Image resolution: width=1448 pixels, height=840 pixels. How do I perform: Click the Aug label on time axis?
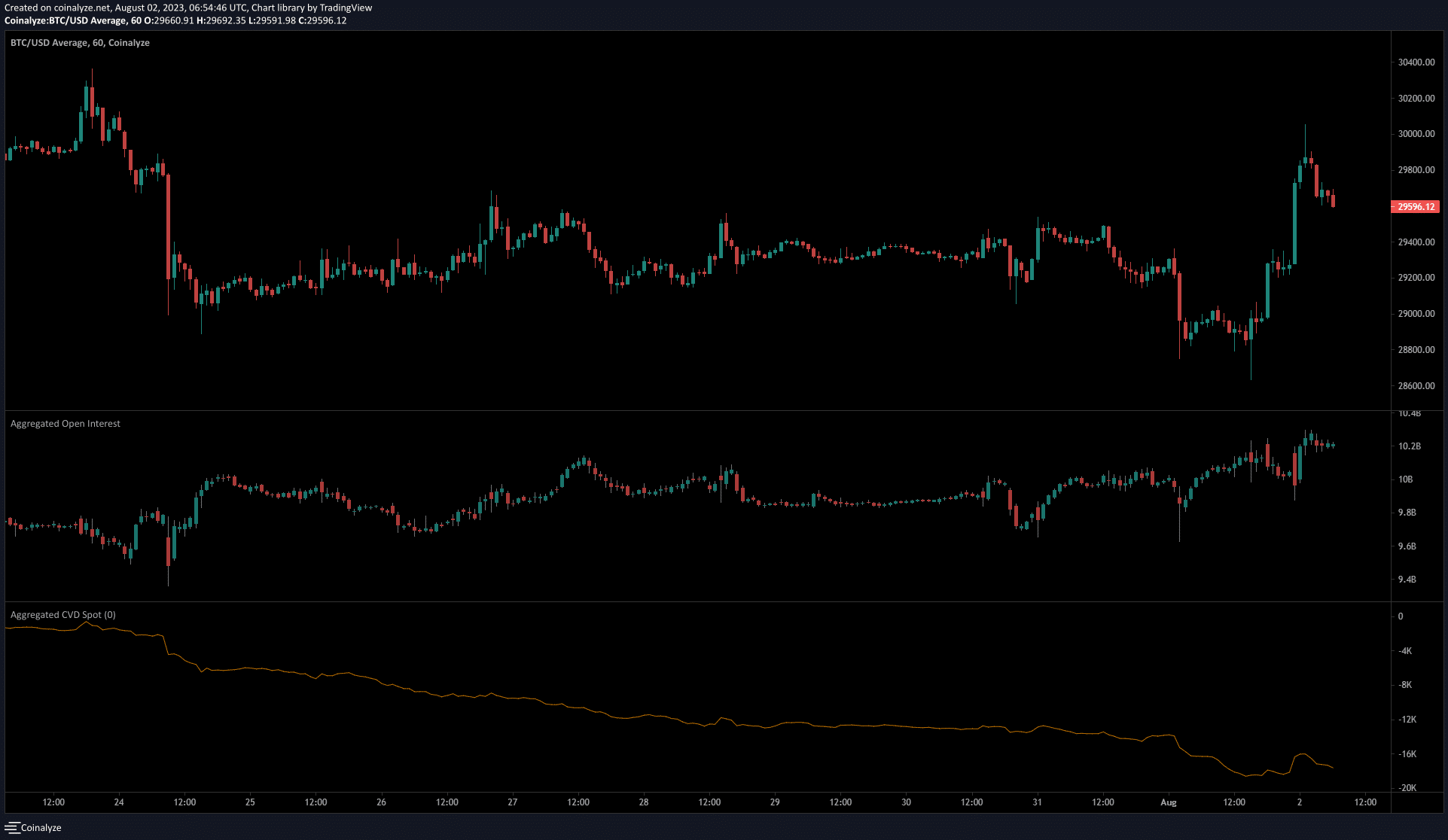1169,802
